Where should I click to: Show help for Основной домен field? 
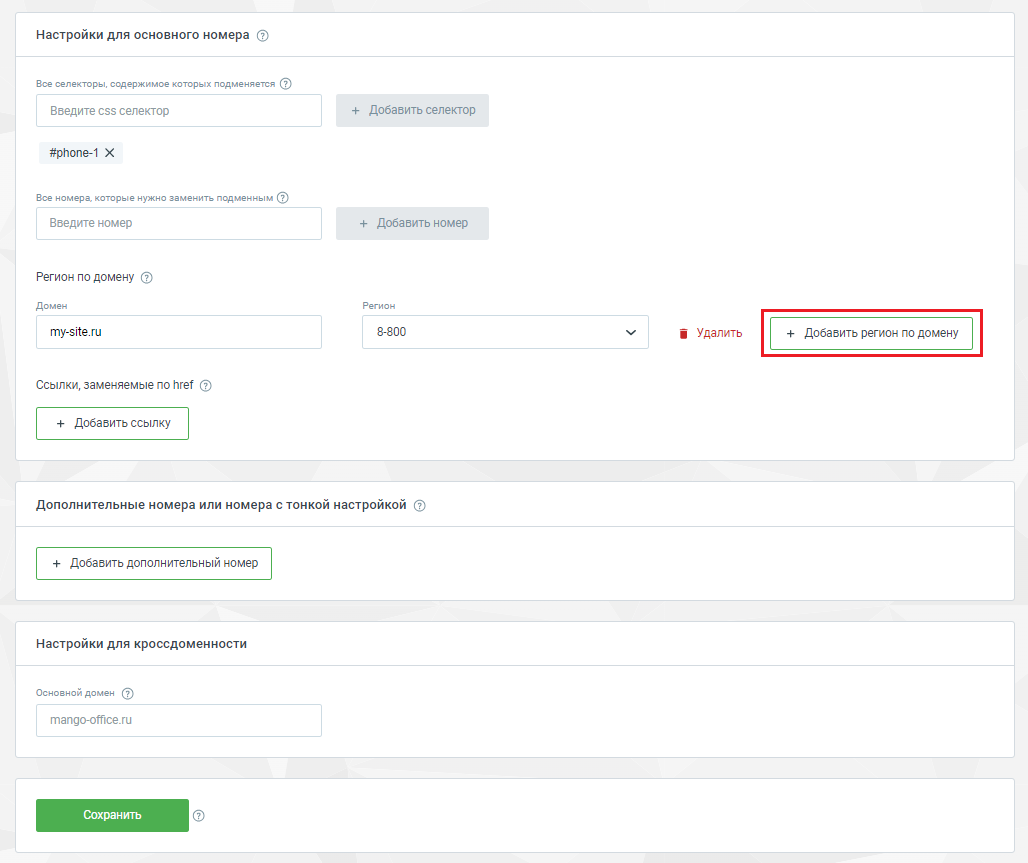pyautogui.click(x=128, y=693)
